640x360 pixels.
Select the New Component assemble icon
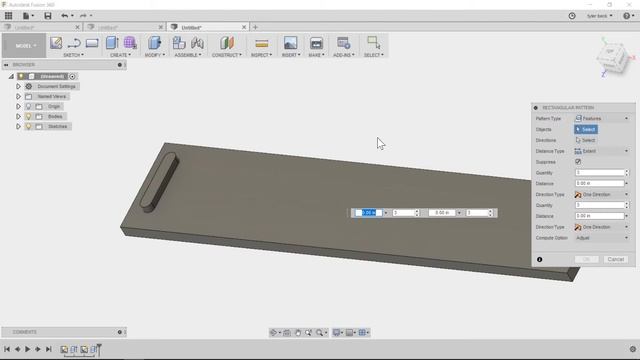pyautogui.click(x=179, y=43)
